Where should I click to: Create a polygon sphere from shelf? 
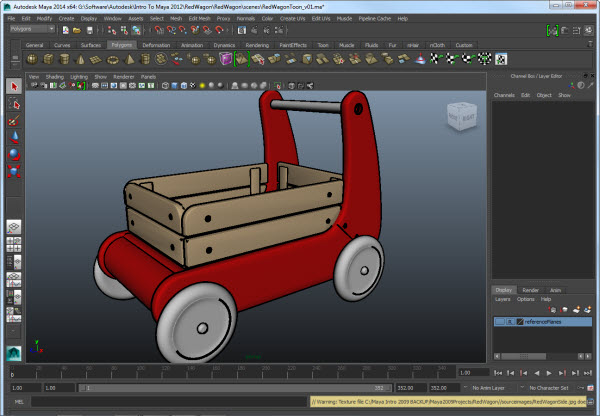(33, 59)
